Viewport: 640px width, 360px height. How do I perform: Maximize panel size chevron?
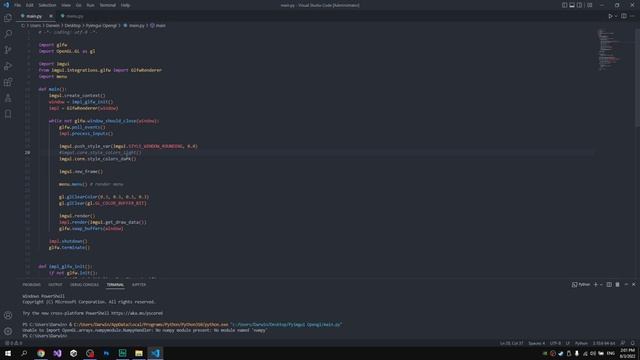click(x=626, y=284)
